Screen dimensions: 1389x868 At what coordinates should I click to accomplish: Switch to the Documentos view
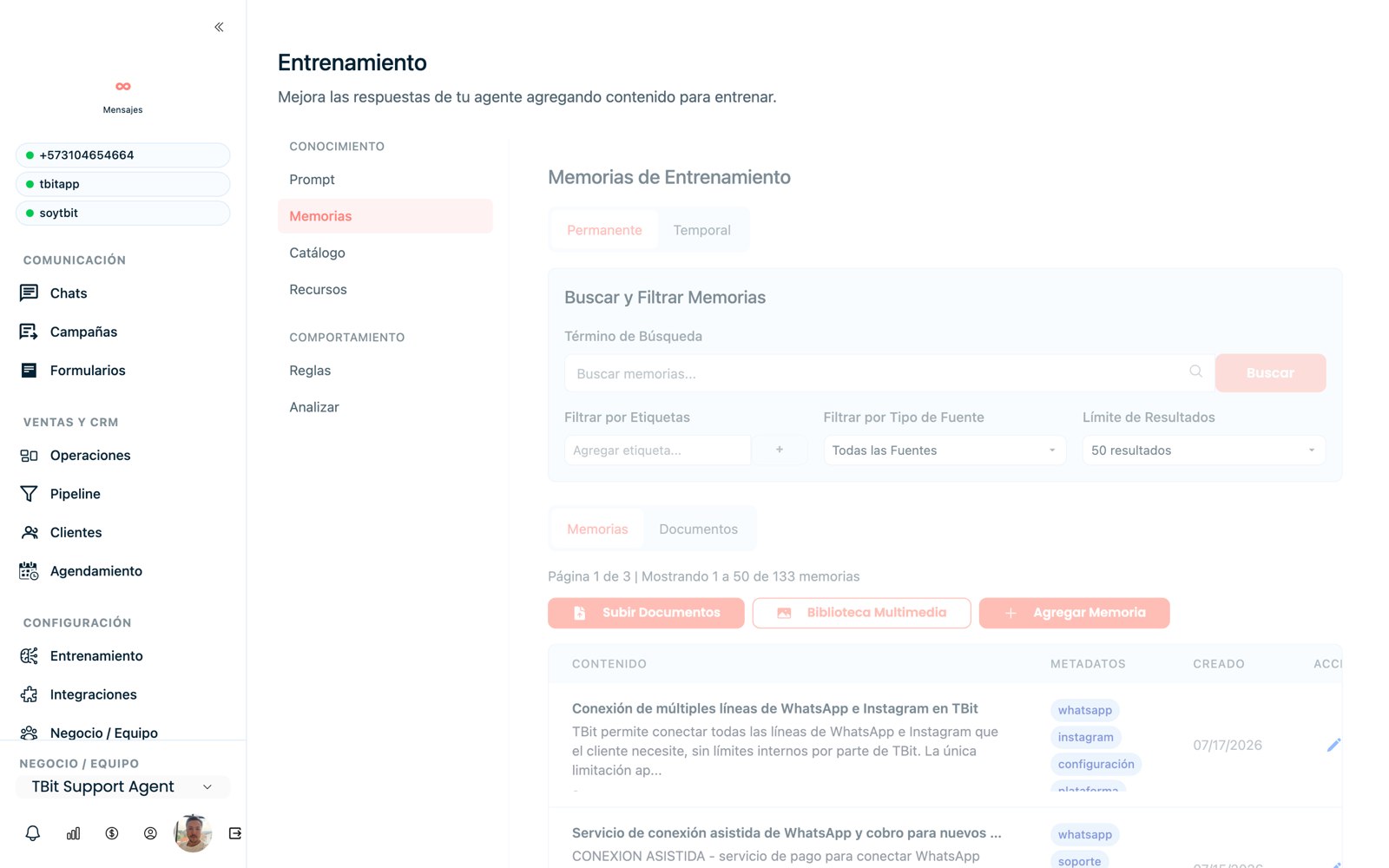pos(698,529)
